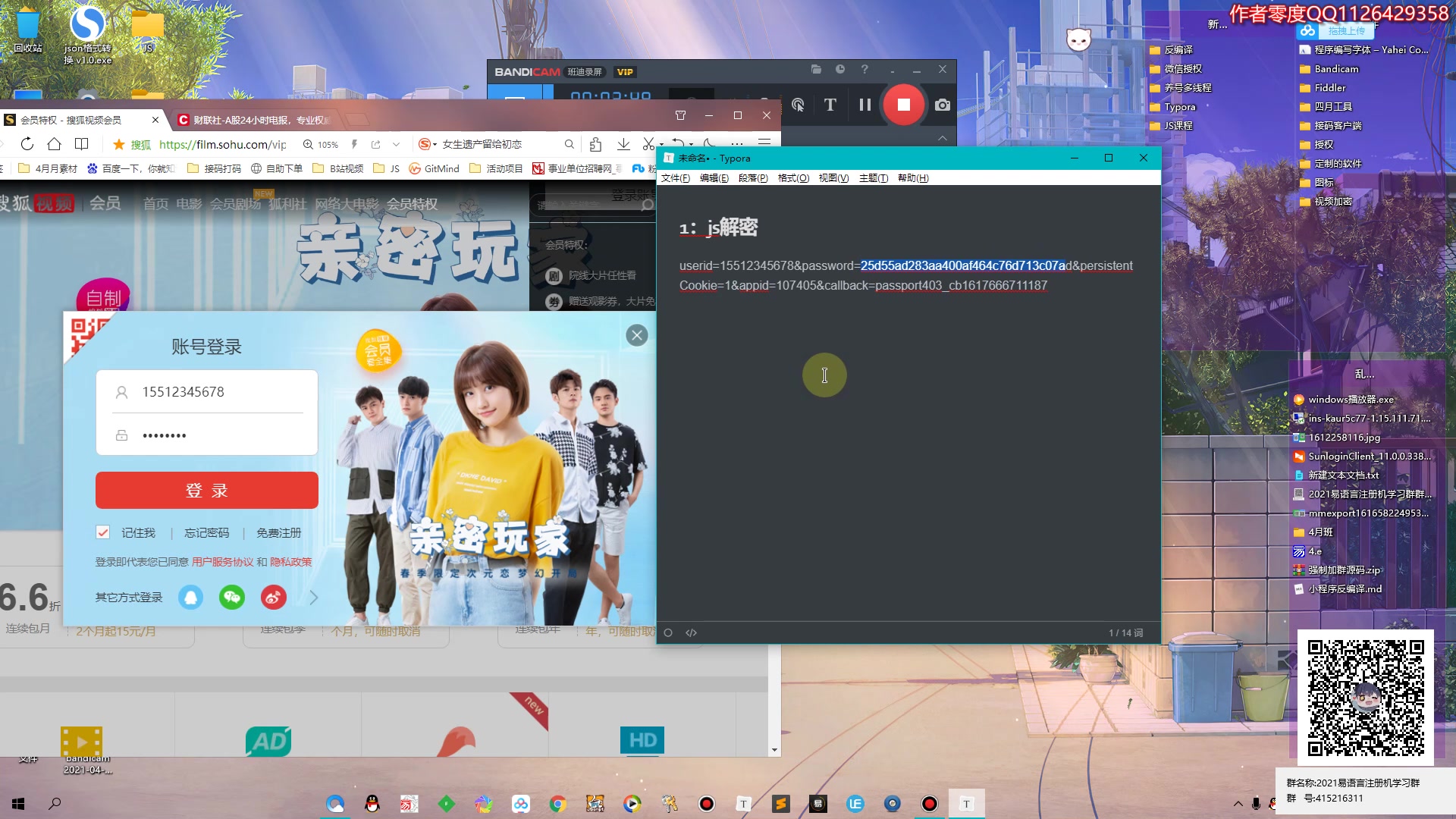Toggle Typora source code mode
1456x819 pixels.
(691, 632)
